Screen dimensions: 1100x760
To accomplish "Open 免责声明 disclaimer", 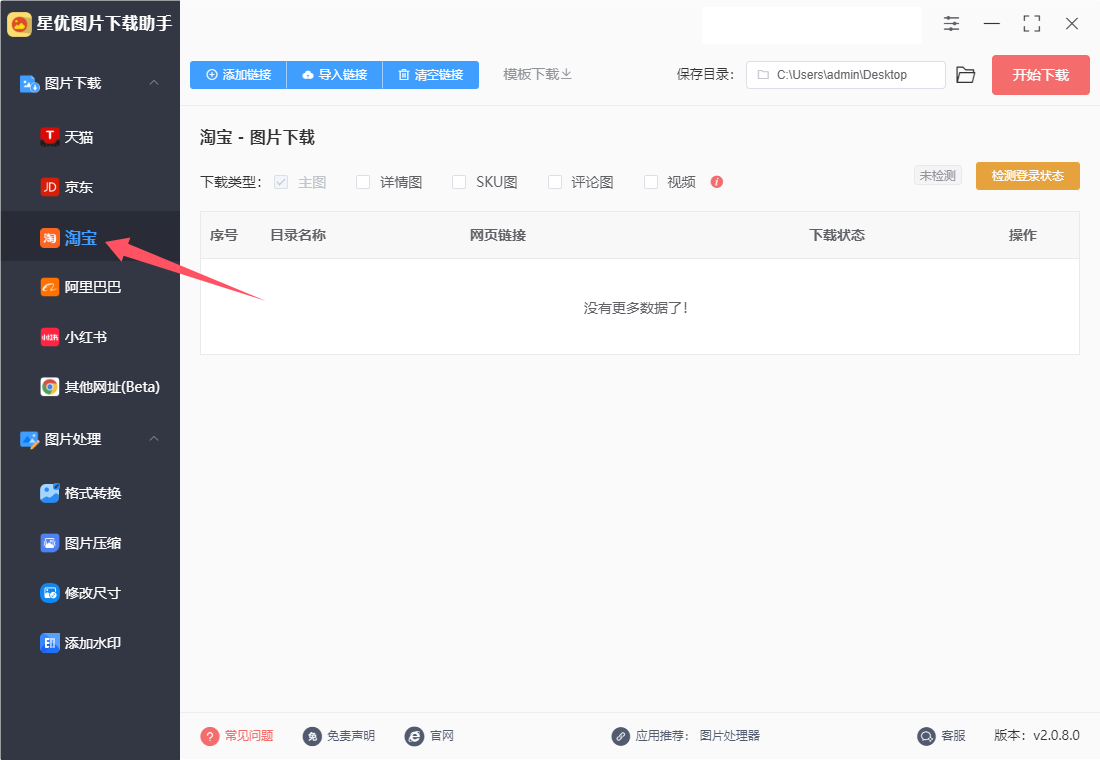I will coord(339,735).
